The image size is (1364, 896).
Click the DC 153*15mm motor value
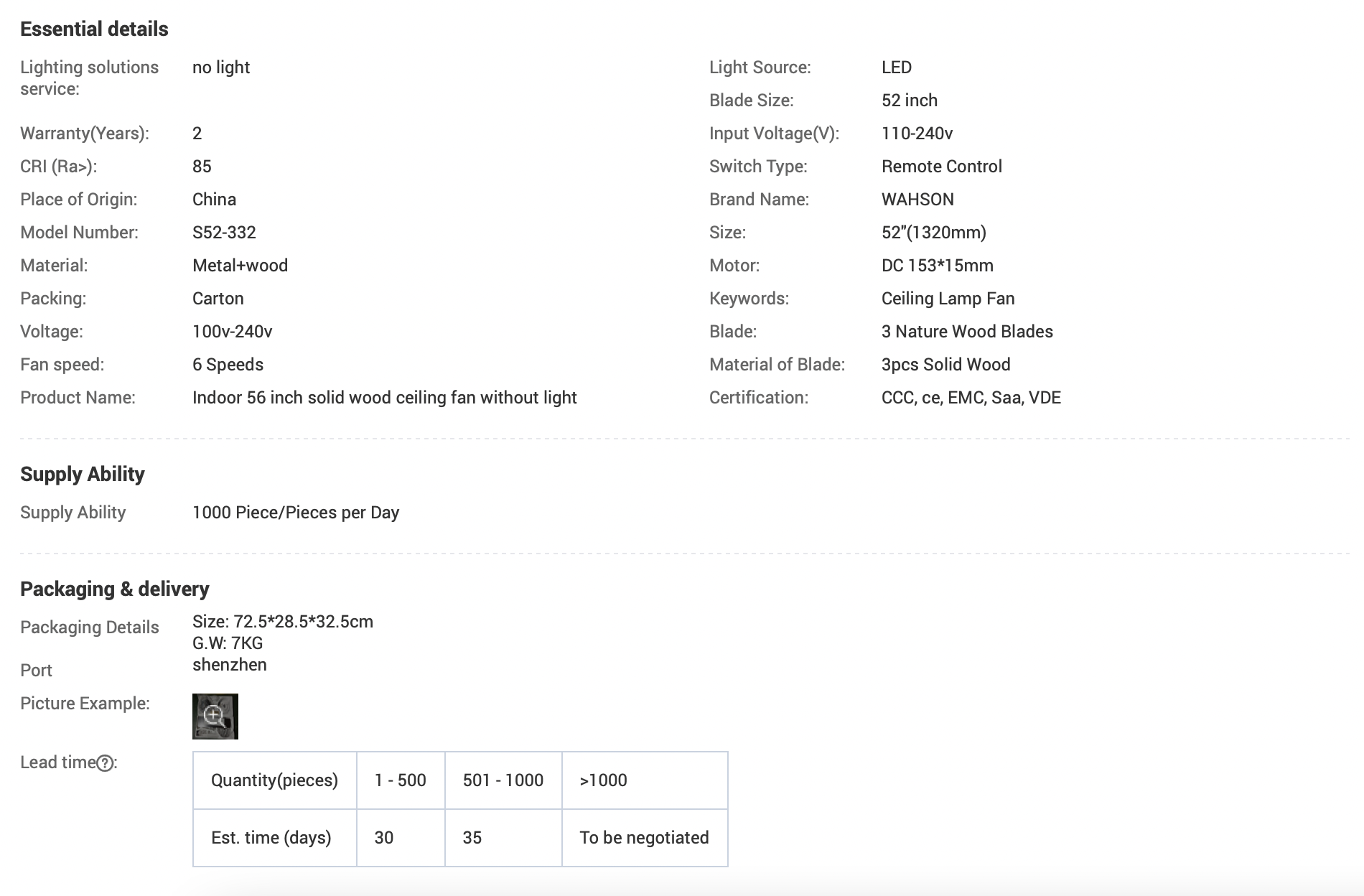pyautogui.click(x=937, y=266)
